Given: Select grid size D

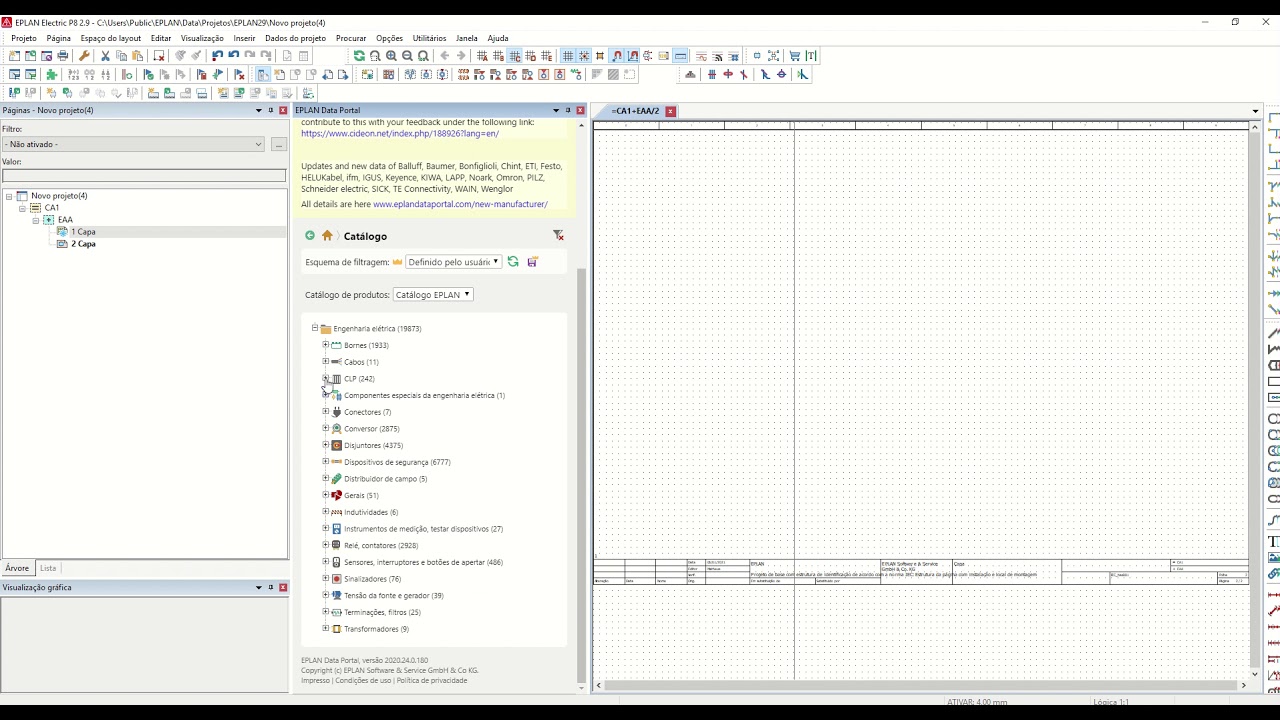Looking at the screenshot, I should (x=531, y=56).
